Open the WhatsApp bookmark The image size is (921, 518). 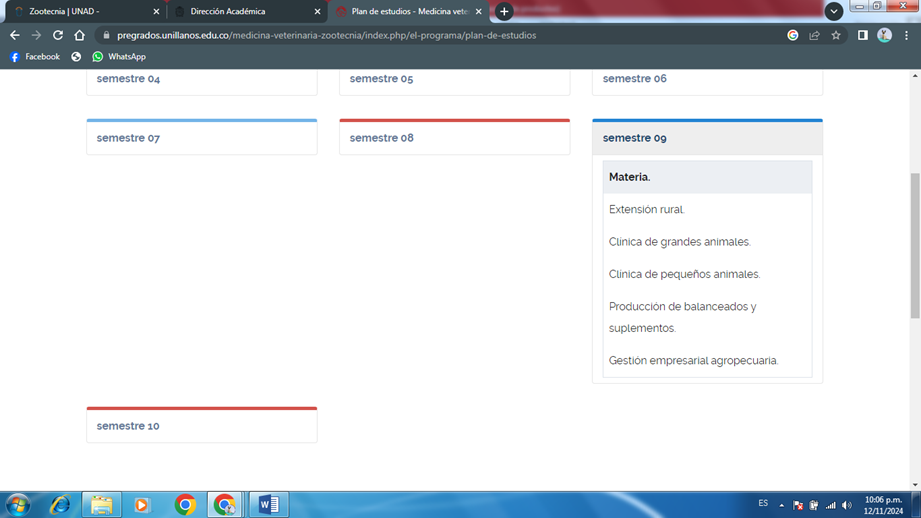pos(118,57)
